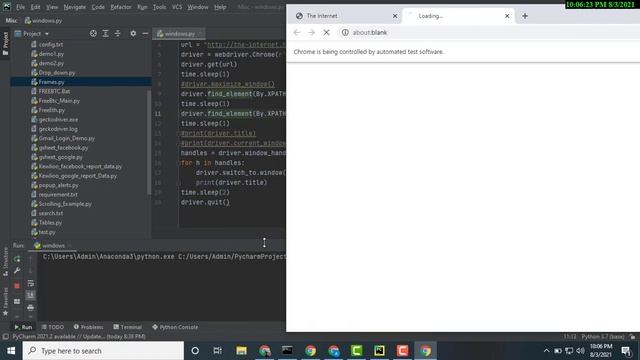Click Chrome forward arrow button

pyautogui.click(x=311, y=32)
